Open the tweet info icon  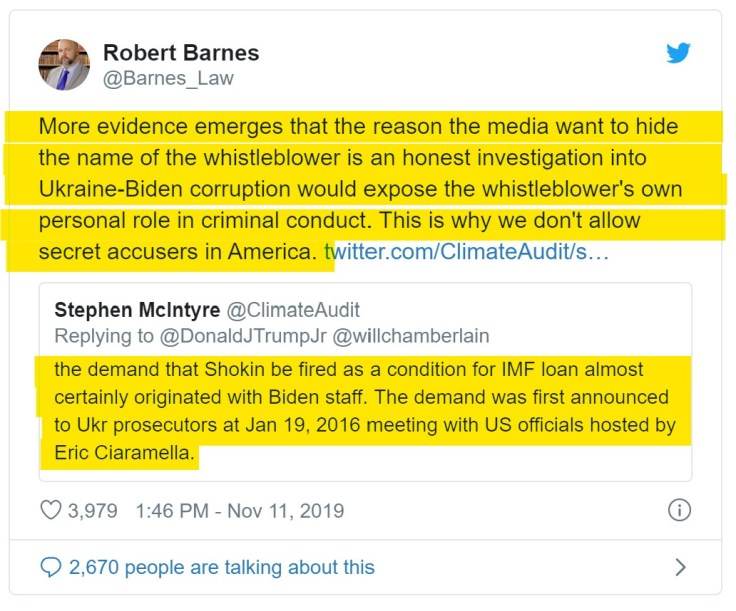pos(679,511)
